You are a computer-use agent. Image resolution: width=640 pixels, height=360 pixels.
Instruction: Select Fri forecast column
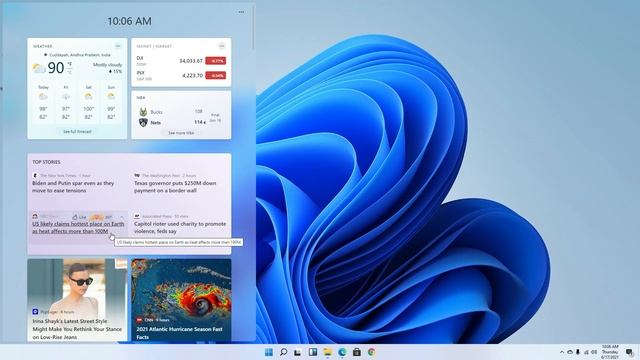(x=66, y=102)
